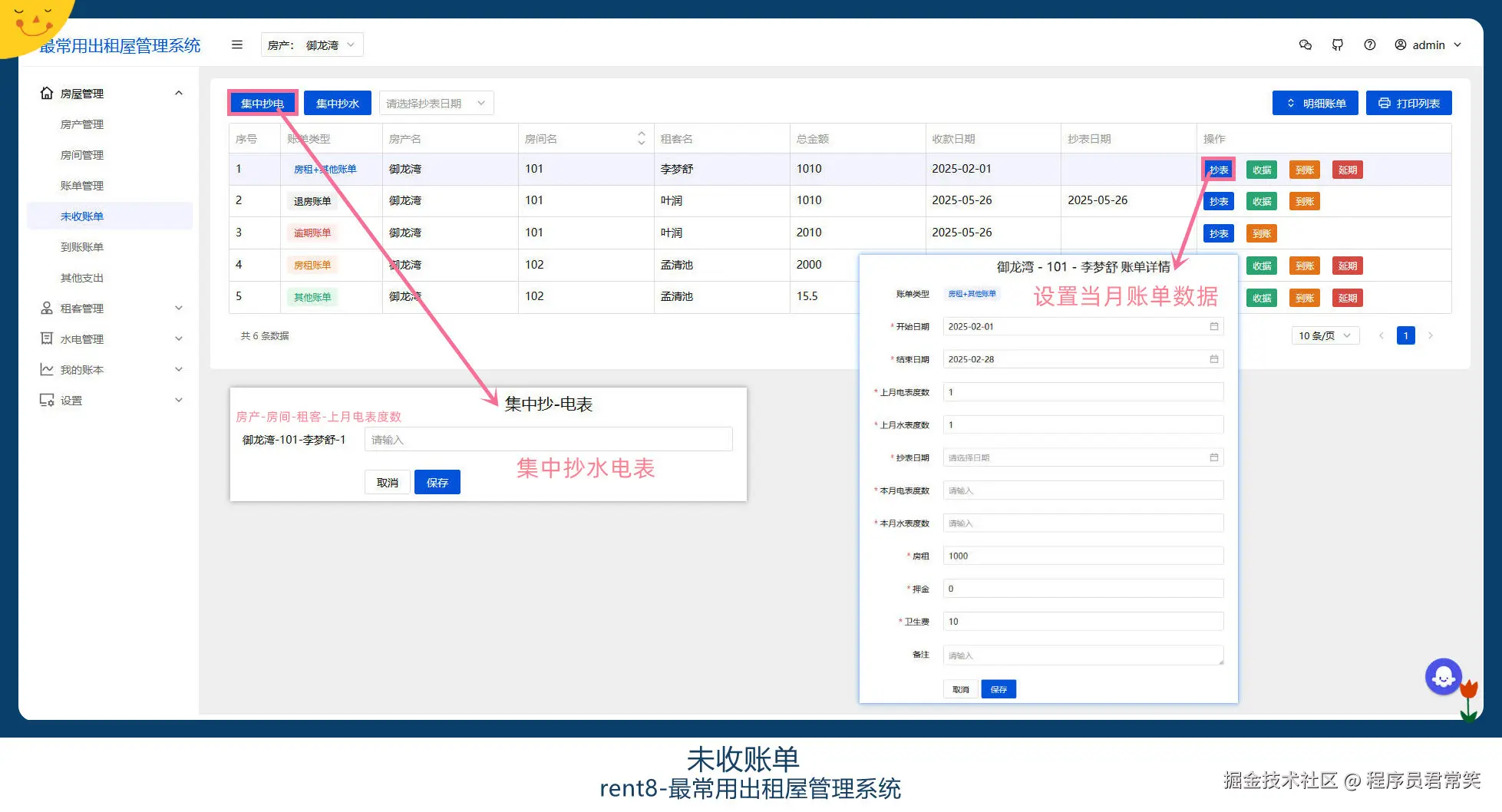
Task: Open the admin account dropdown arrow
Action: (x=1457, y=45)
